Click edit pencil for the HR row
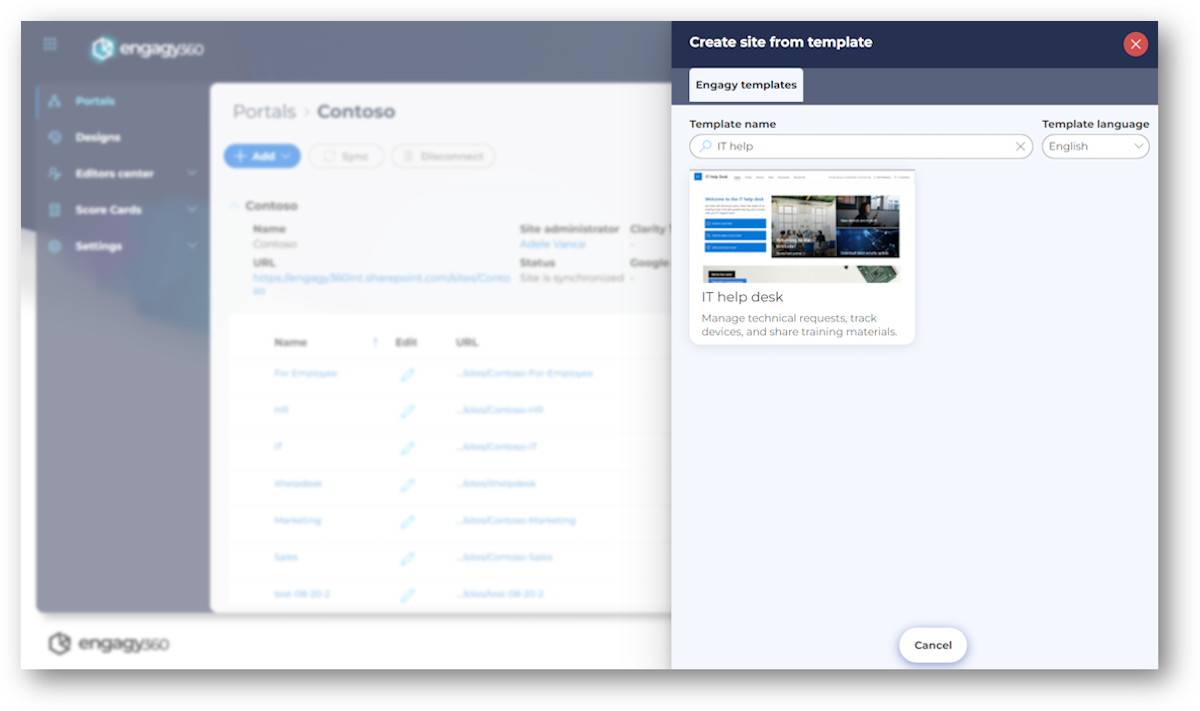 pos(407,411)
